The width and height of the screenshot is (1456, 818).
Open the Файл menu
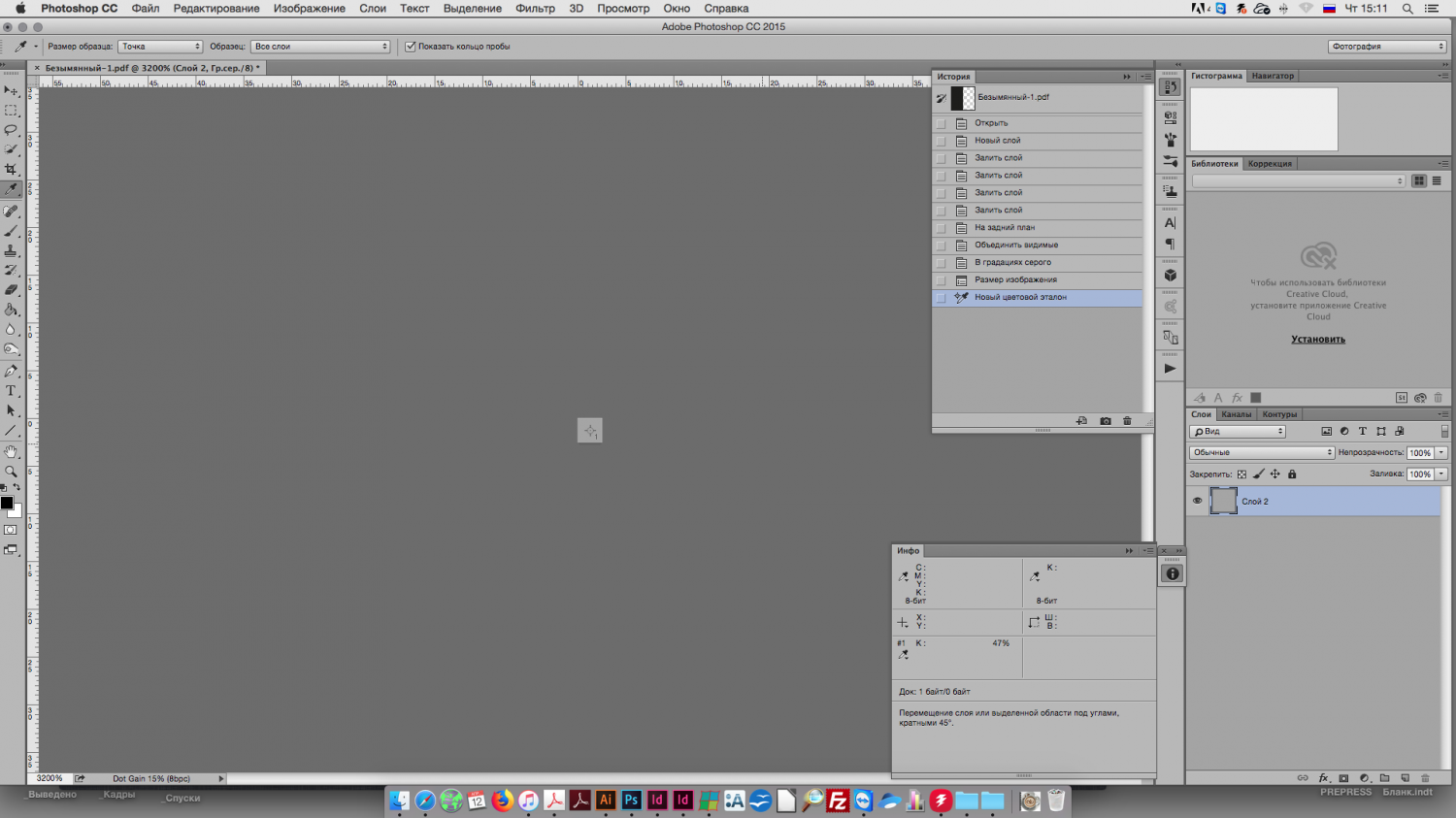click(146, 9)
